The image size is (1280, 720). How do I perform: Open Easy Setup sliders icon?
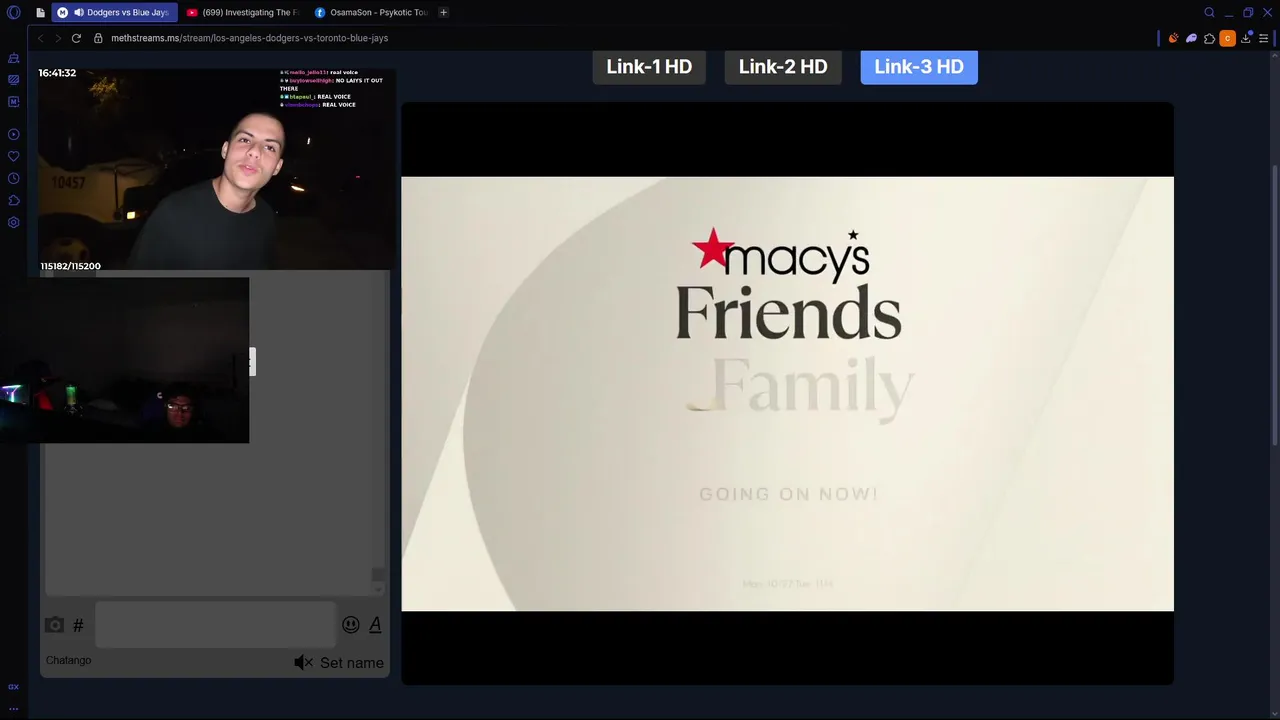[x=1264, y=38]
